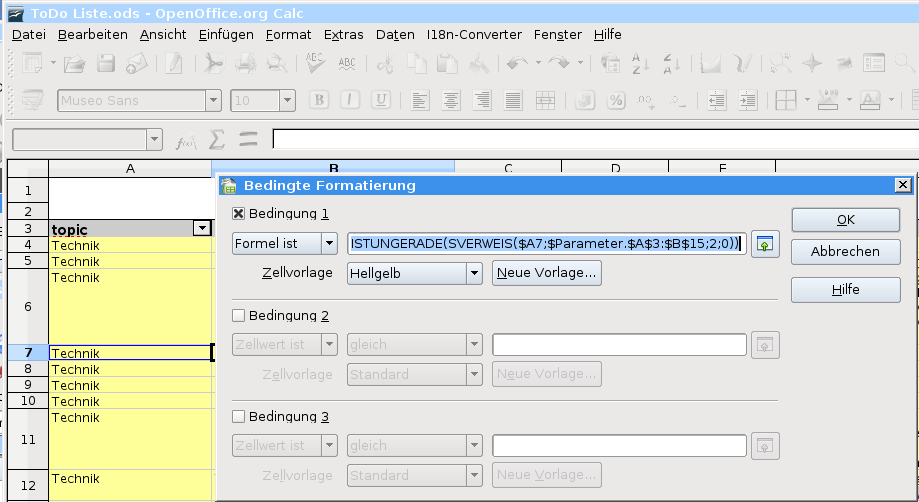Click the Undo arrow icon
Viewport: 919px width, 502px height.
517,63
